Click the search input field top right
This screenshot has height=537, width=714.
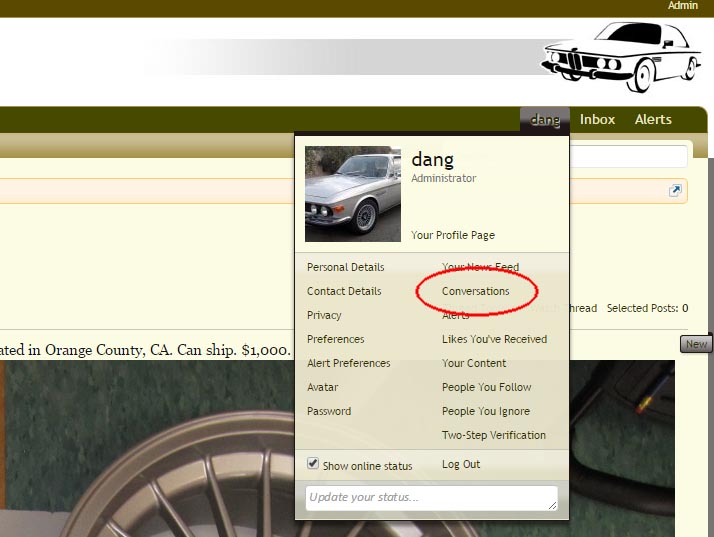tap(628, 157)
